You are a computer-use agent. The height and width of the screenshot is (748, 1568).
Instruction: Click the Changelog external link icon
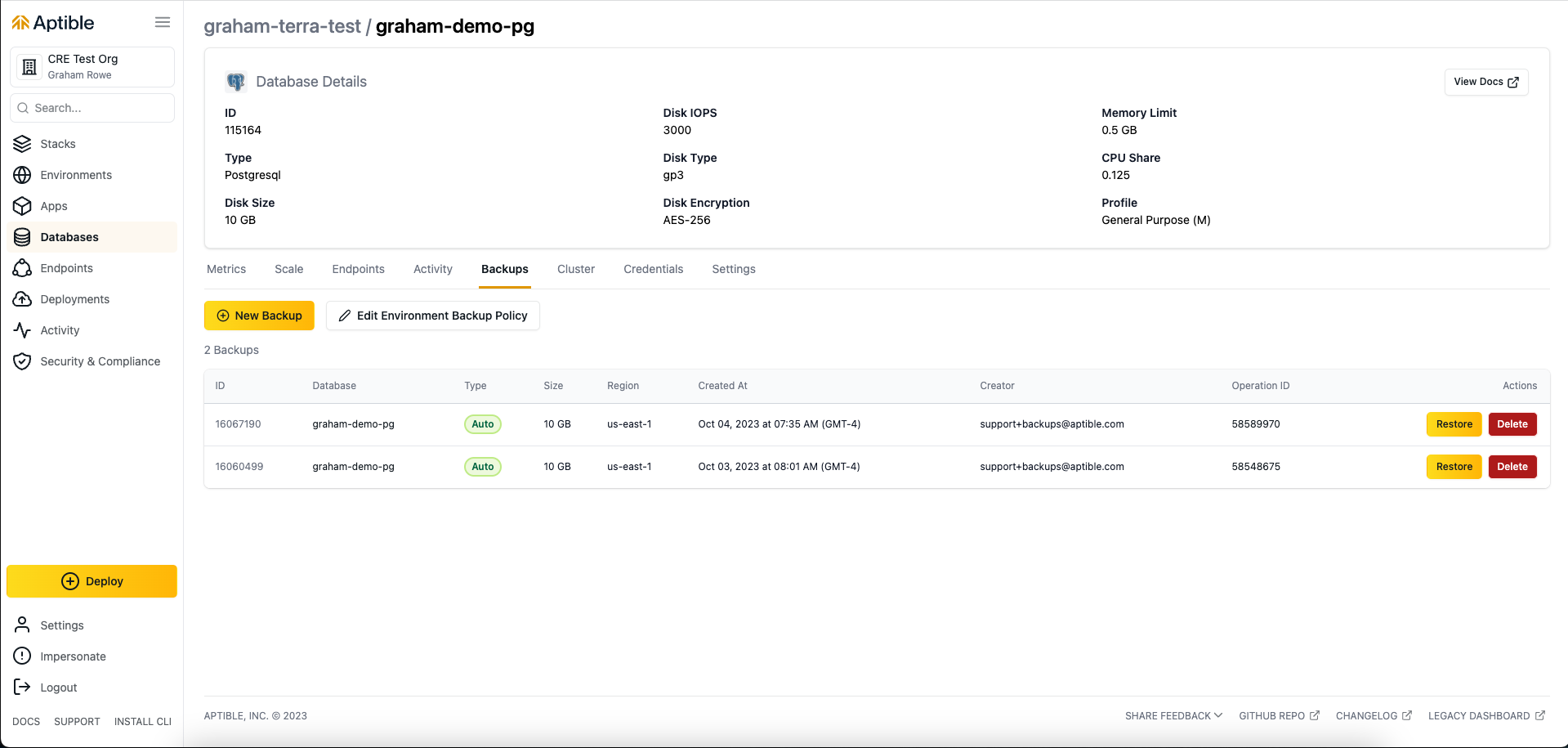point(1407,715)
